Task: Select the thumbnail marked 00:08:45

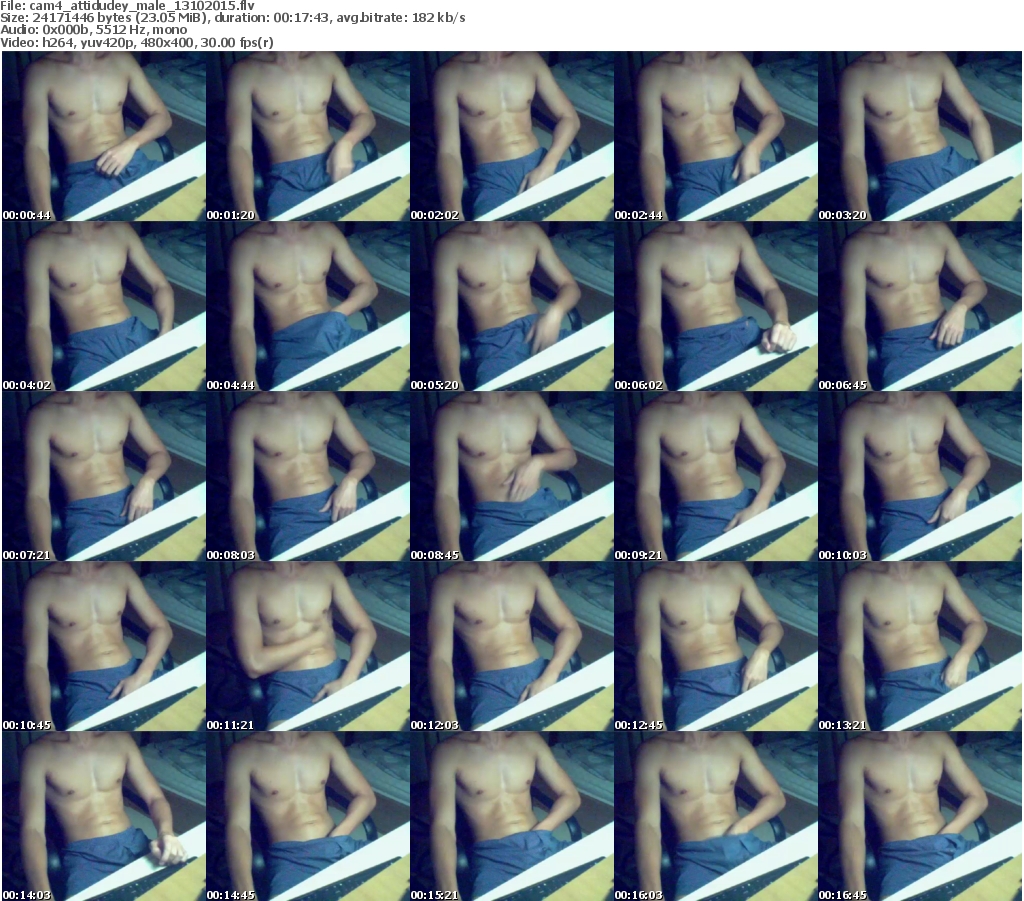Action: point(512,477)
